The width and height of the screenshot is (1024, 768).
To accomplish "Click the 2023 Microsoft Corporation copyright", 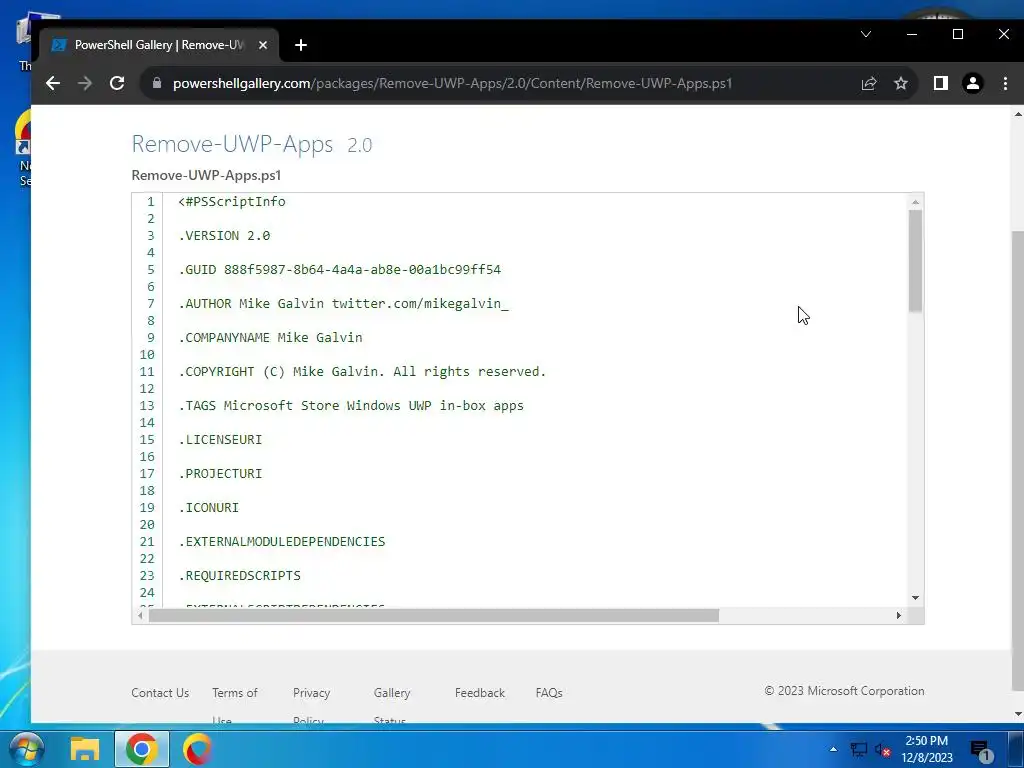I will point(844,691).
